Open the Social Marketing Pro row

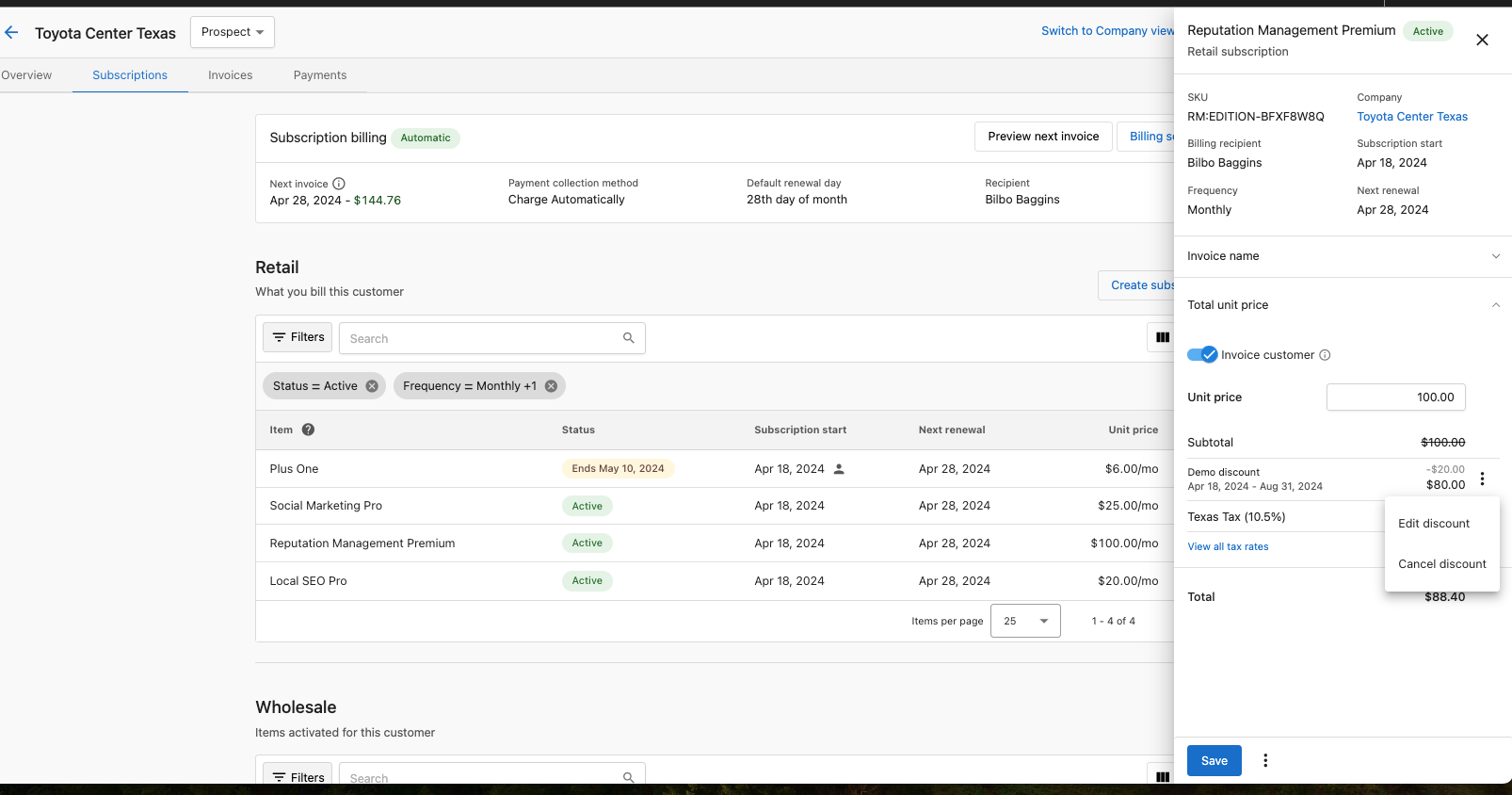click(x=715, y=506)
